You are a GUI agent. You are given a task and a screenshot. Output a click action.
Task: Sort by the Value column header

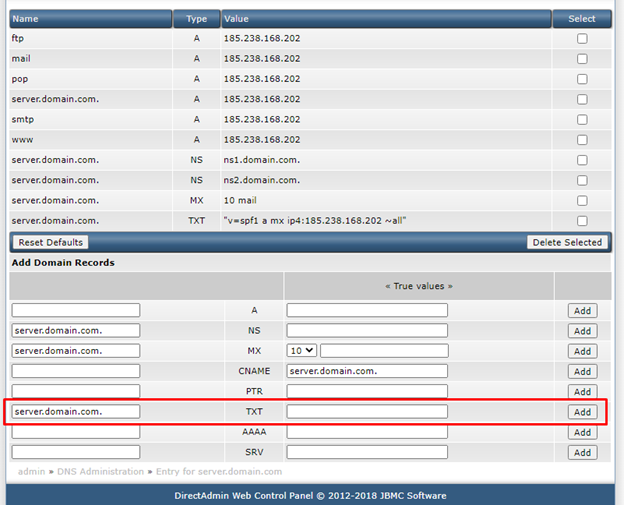(386, 19)
